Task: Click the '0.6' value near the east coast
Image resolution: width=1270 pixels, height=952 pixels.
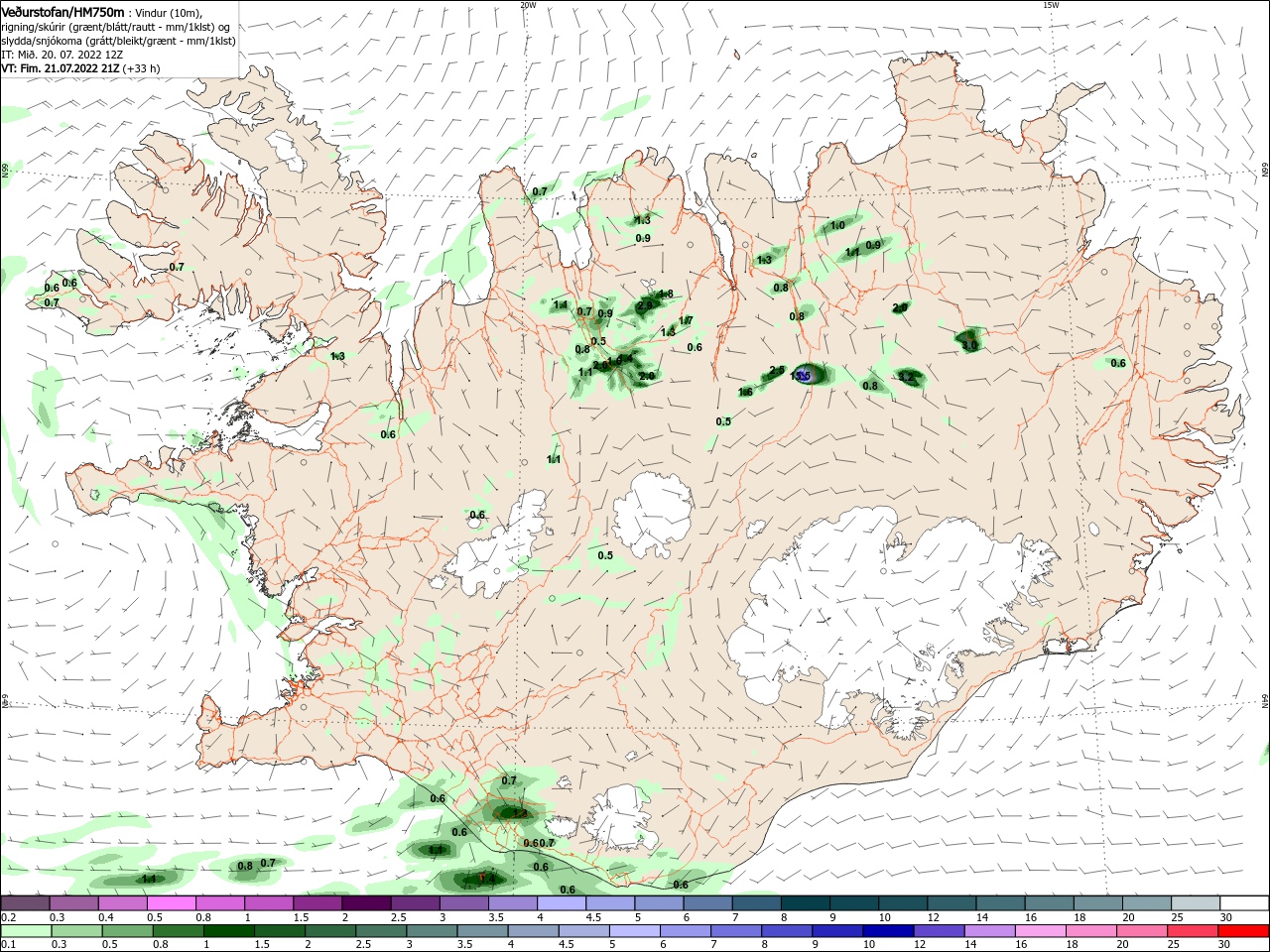Action: 1118,363
